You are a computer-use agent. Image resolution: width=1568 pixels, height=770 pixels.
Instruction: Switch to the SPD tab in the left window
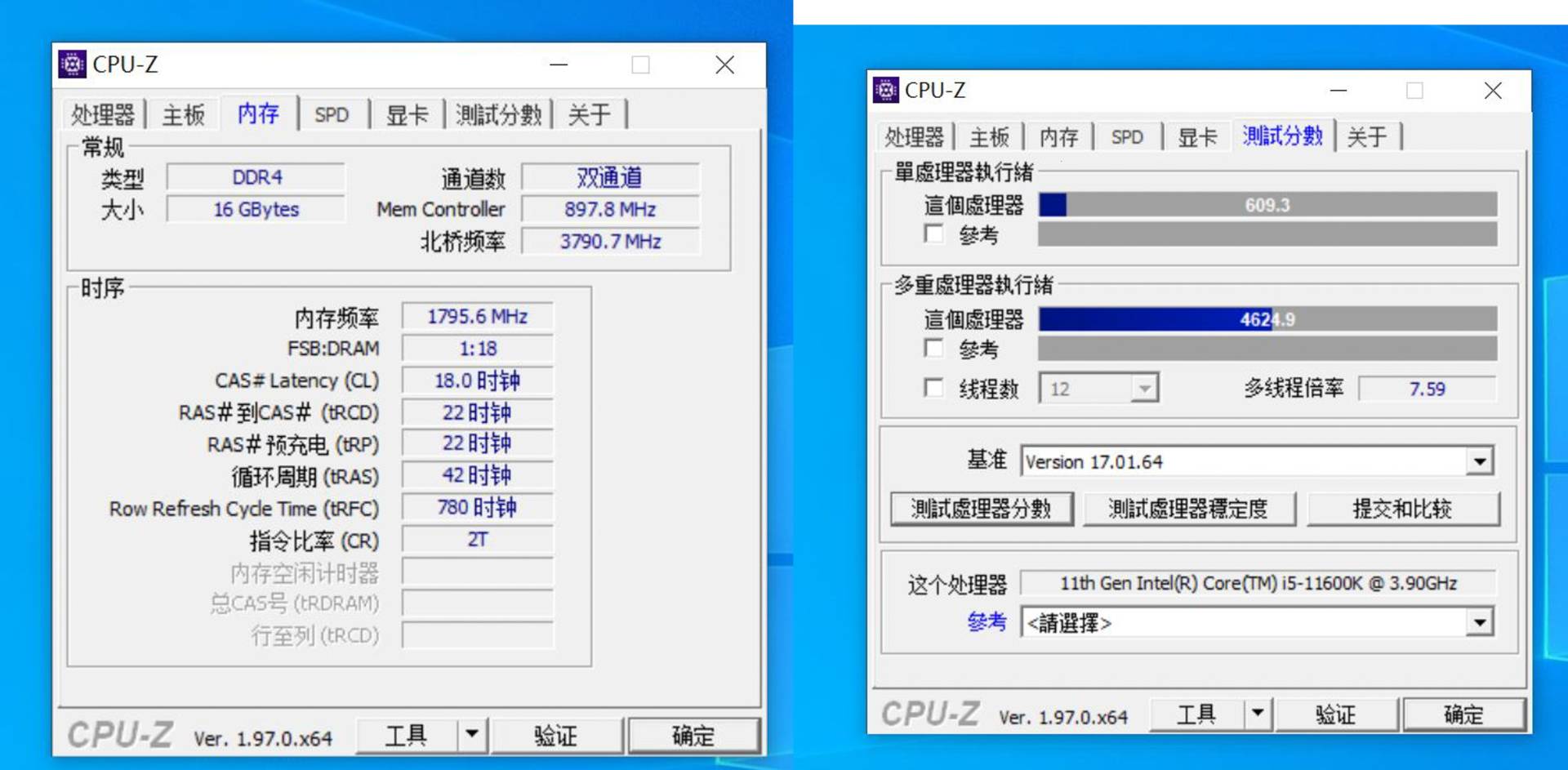point(332,114)
